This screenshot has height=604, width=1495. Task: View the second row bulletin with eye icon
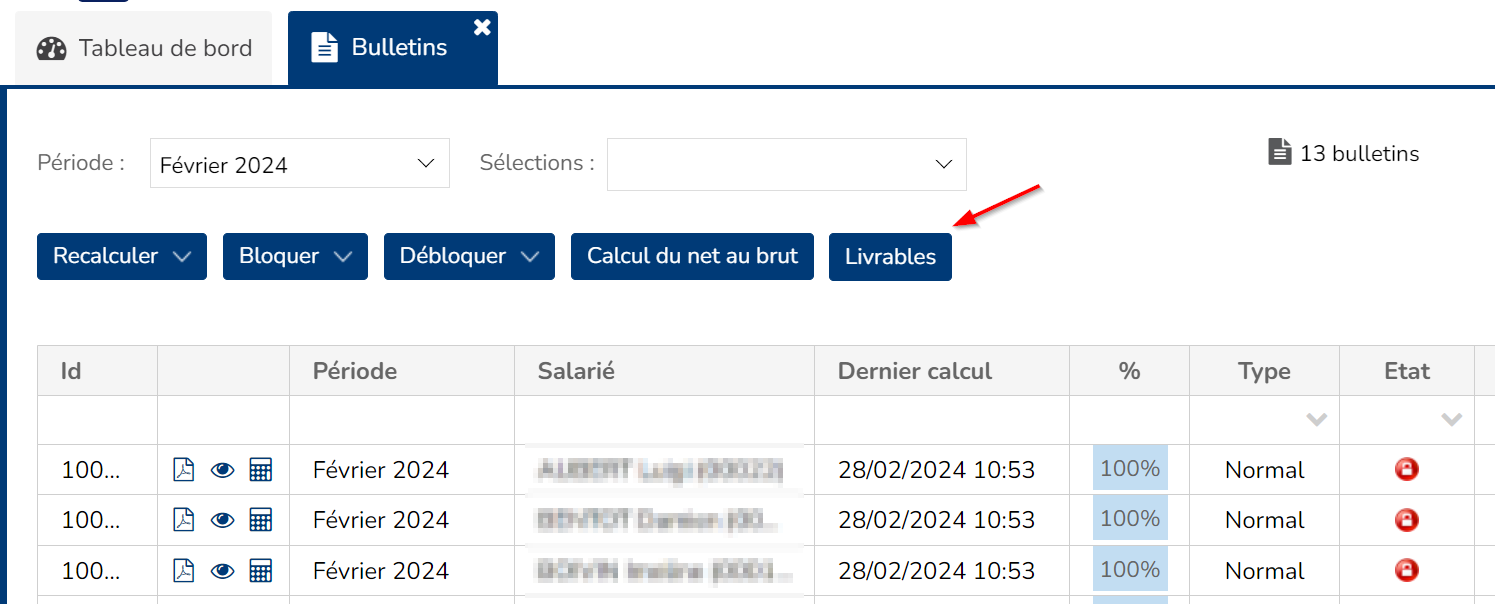222,520
